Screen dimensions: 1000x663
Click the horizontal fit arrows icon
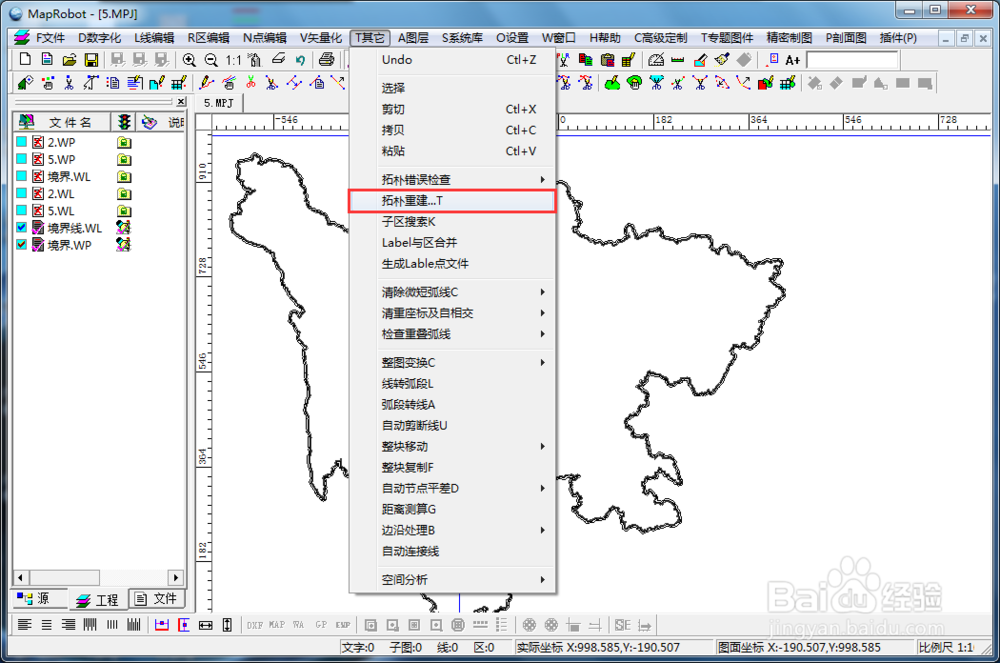coord(205,625)
